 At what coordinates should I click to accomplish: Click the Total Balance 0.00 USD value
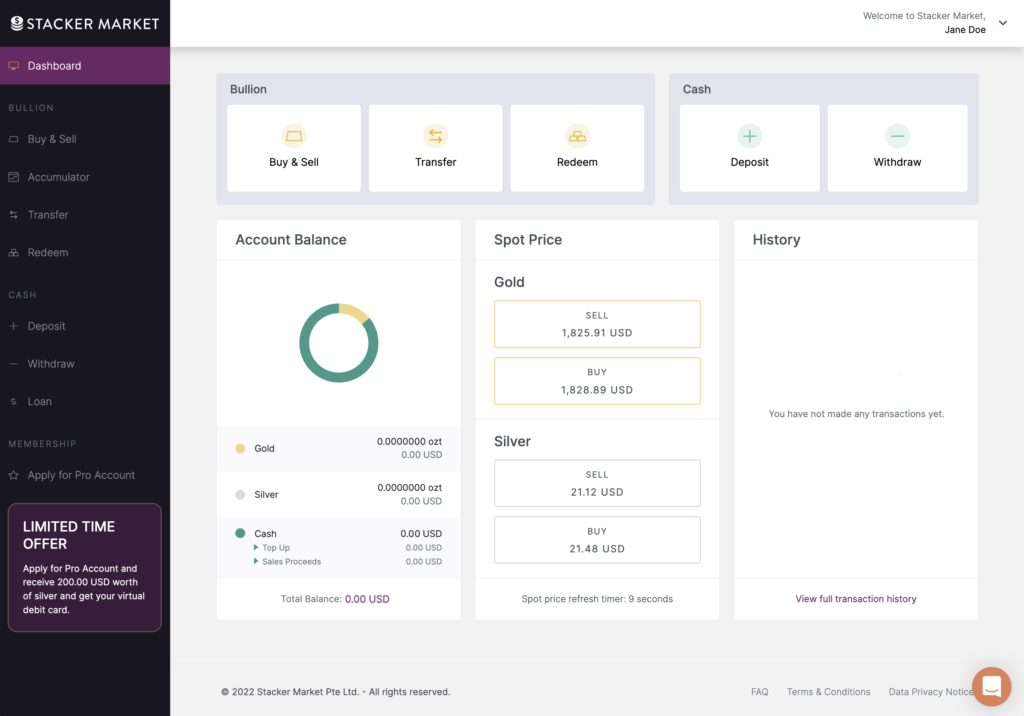(367, 599)
